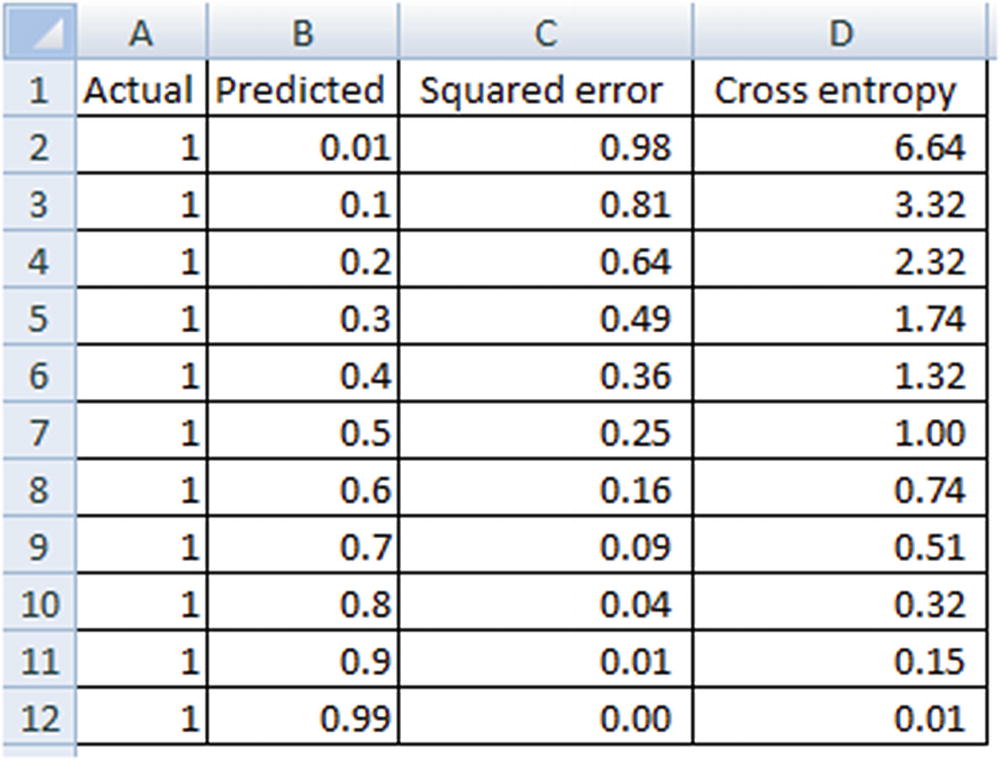Image resolution: width=1000 pixels, height=760 pixels.
Task: Click the cross entropy value 6.64
Action: 840,148
